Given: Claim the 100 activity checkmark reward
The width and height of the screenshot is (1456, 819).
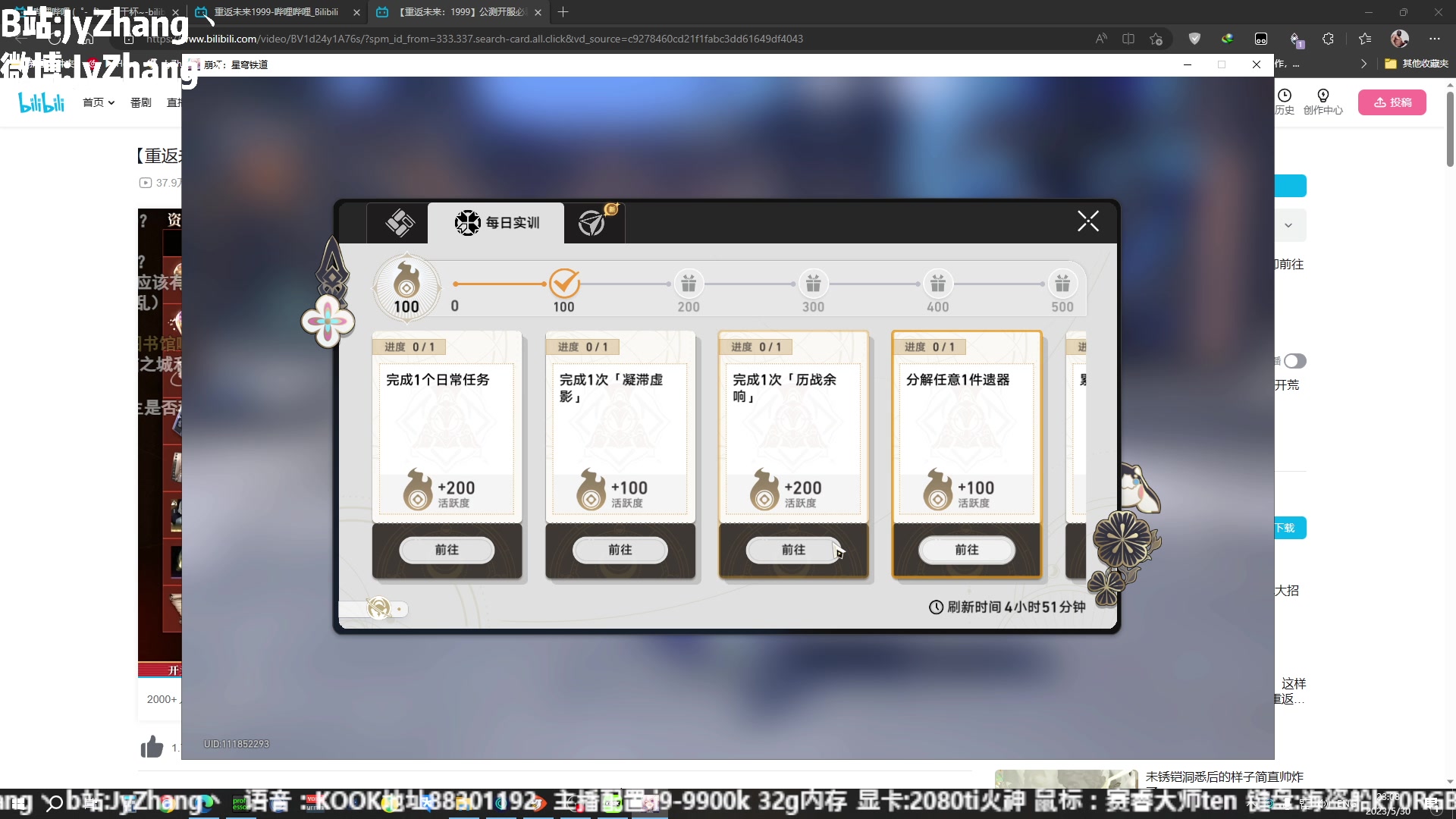Looking at the screenshot, I should pos(564,284).
